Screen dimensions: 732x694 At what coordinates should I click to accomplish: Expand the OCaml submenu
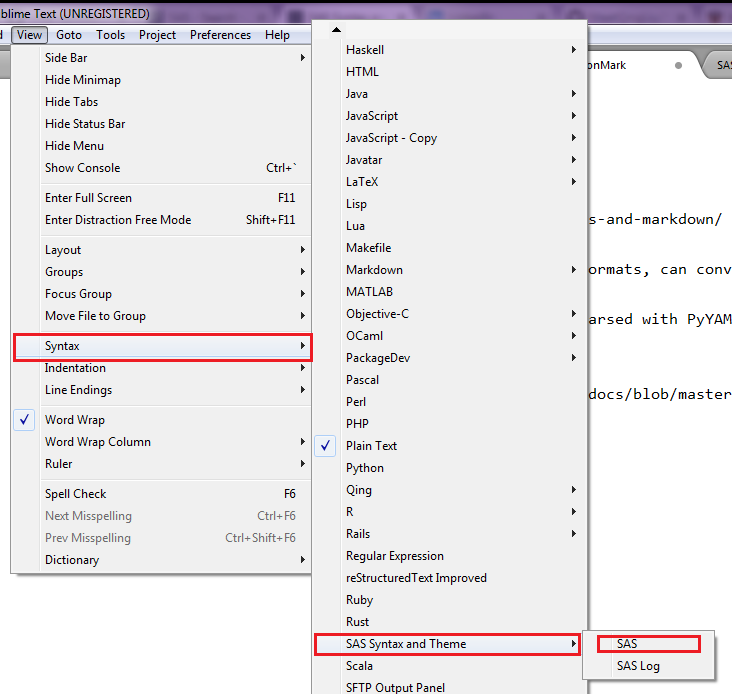[x=449, y=336]
